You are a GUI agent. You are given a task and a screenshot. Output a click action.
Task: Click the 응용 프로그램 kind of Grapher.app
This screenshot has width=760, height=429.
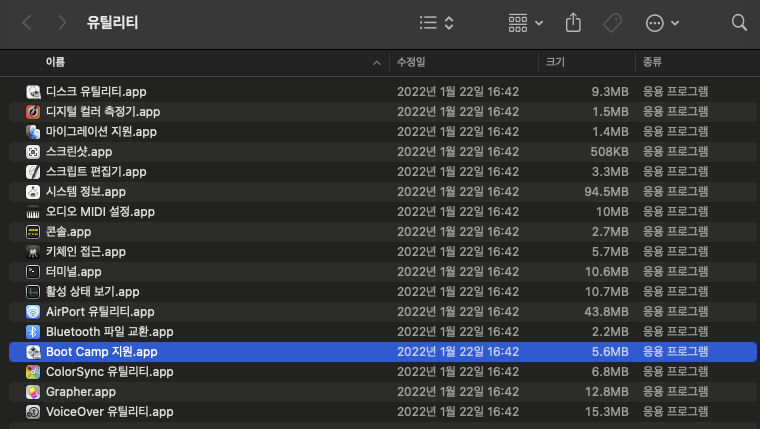point(676,392)
